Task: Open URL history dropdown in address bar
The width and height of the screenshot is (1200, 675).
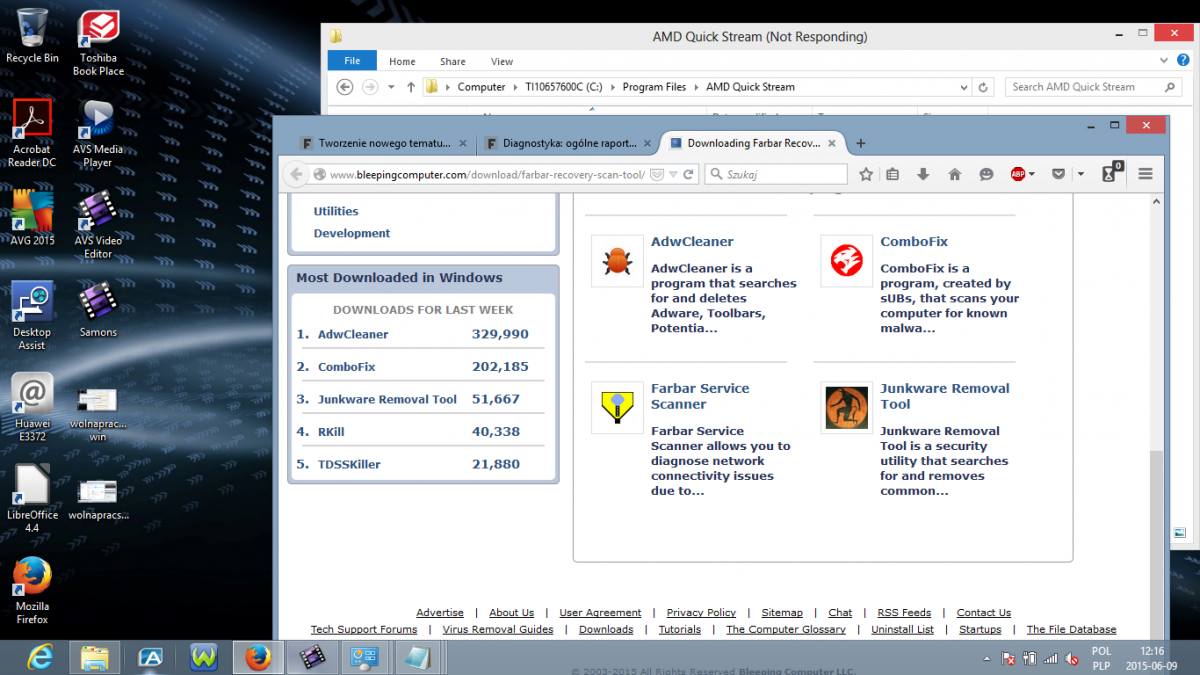Action: (x=674, y=174)
